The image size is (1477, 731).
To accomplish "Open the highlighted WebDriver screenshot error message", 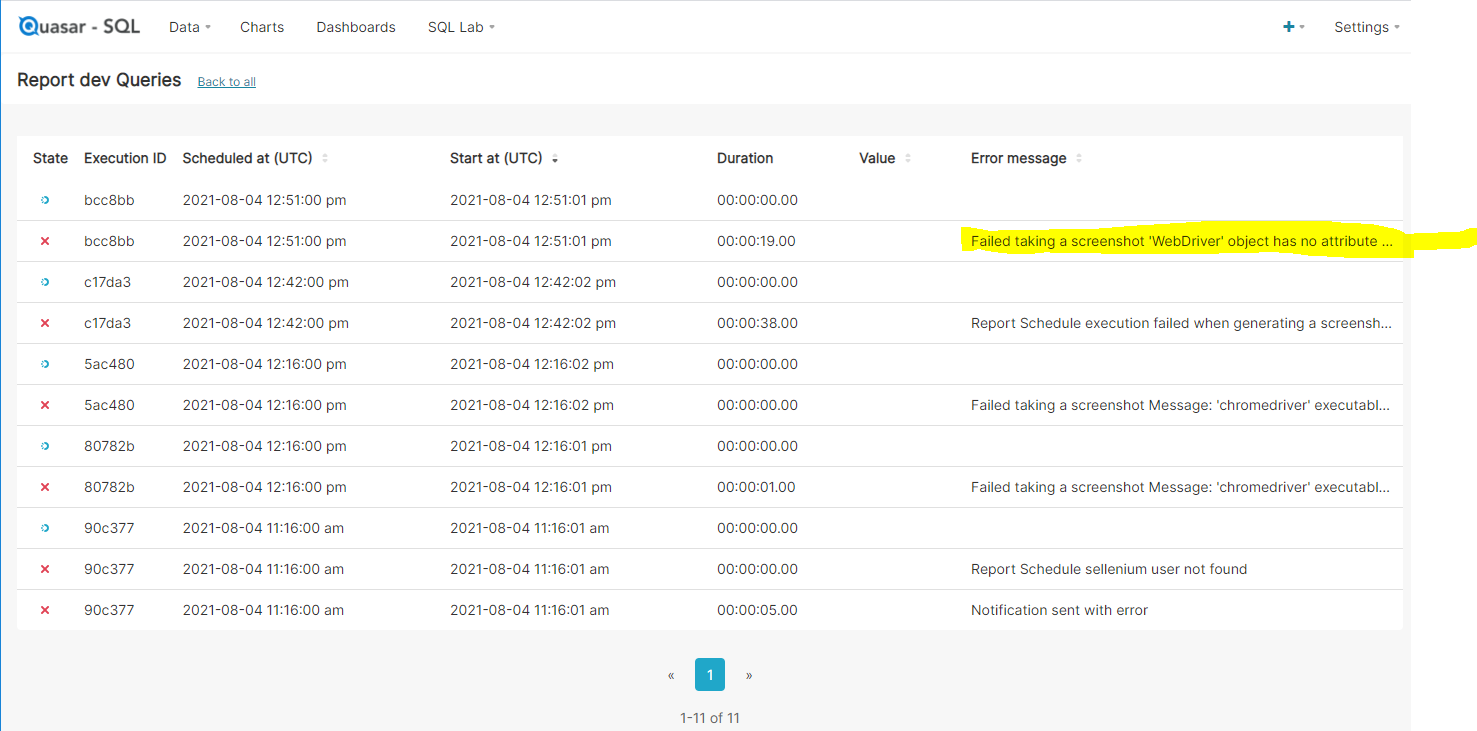I will click(1180, 241).
